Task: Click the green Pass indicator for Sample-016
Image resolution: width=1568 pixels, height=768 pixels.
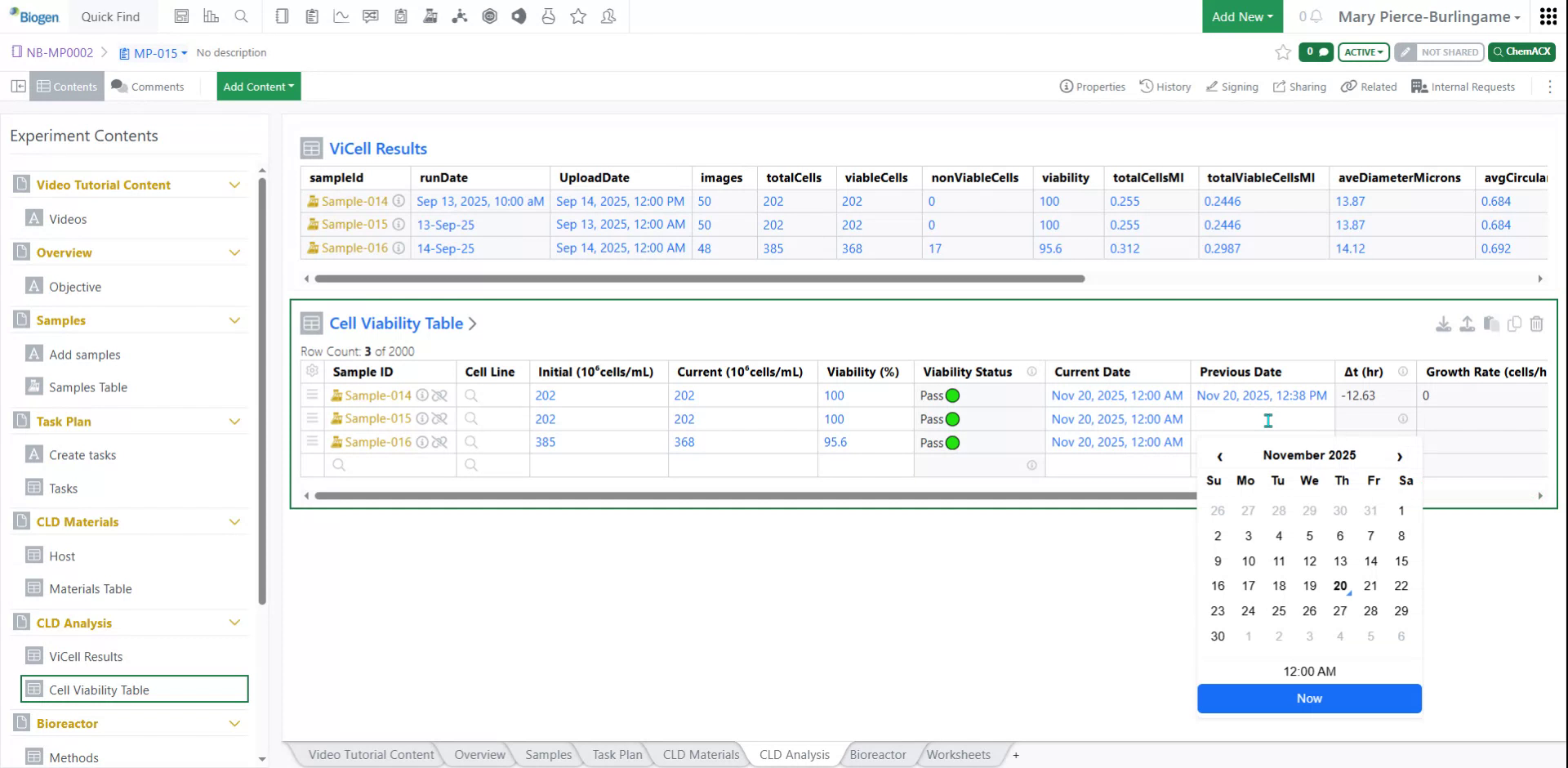Action: 952,442
